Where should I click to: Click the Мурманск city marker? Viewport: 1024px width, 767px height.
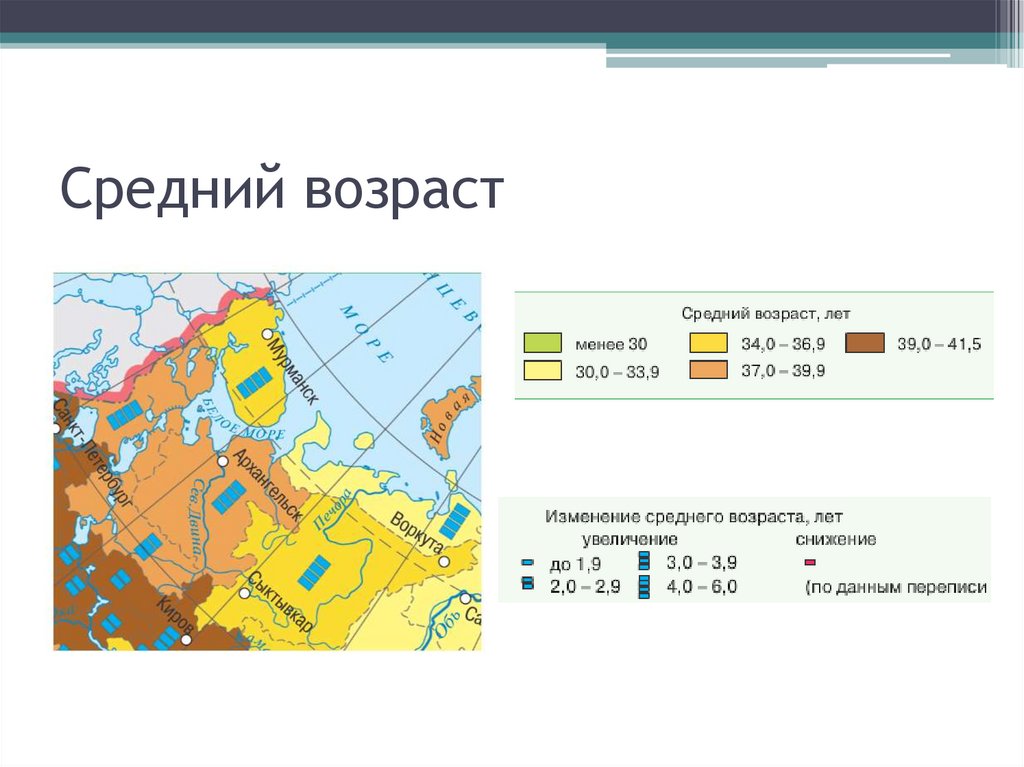point(268,333)
